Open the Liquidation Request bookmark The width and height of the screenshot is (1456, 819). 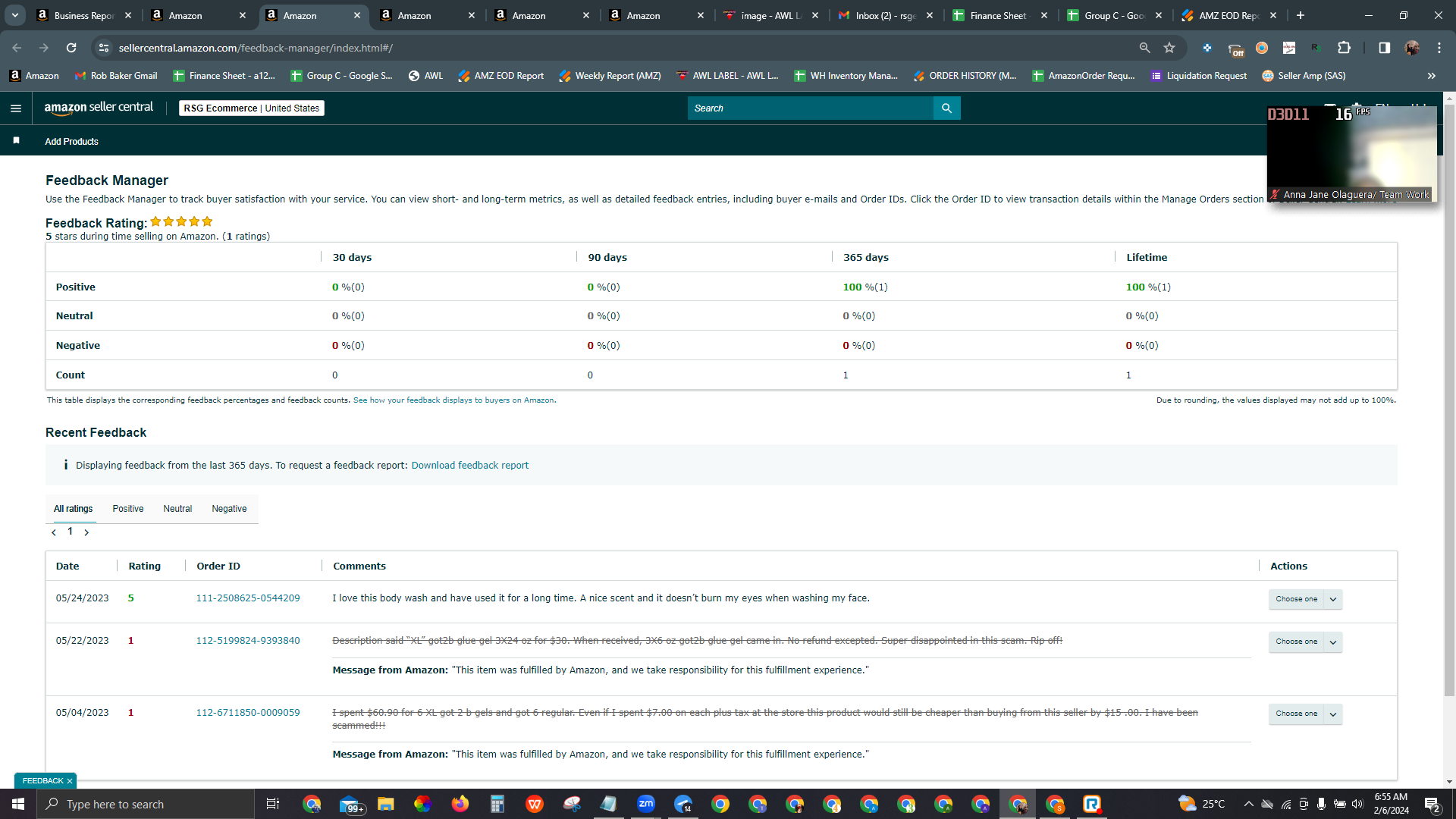[x=1199, y=76]
